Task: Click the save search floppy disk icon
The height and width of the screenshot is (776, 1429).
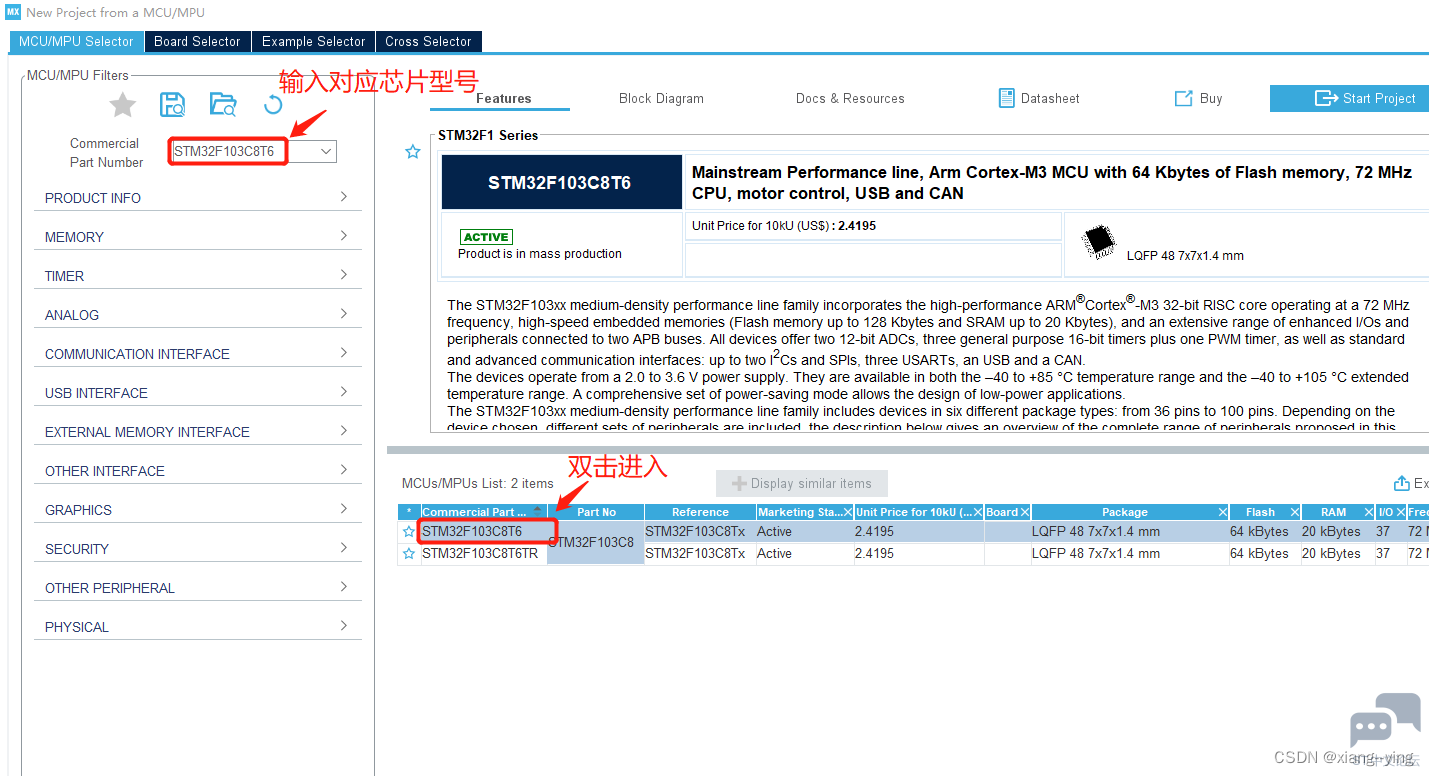Action: (x=173, y=104)
